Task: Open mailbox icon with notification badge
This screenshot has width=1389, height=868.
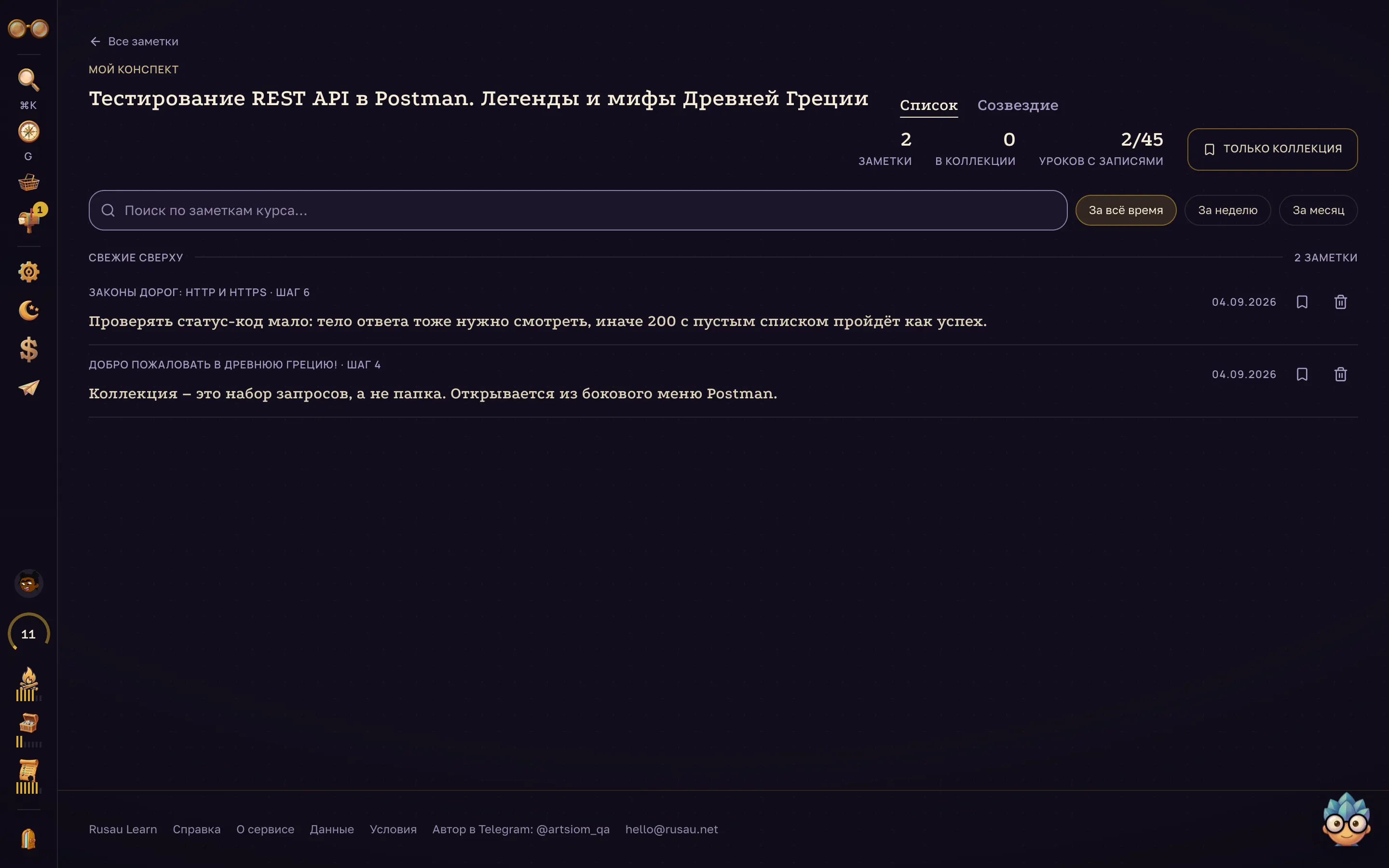Action: point(28,220)
